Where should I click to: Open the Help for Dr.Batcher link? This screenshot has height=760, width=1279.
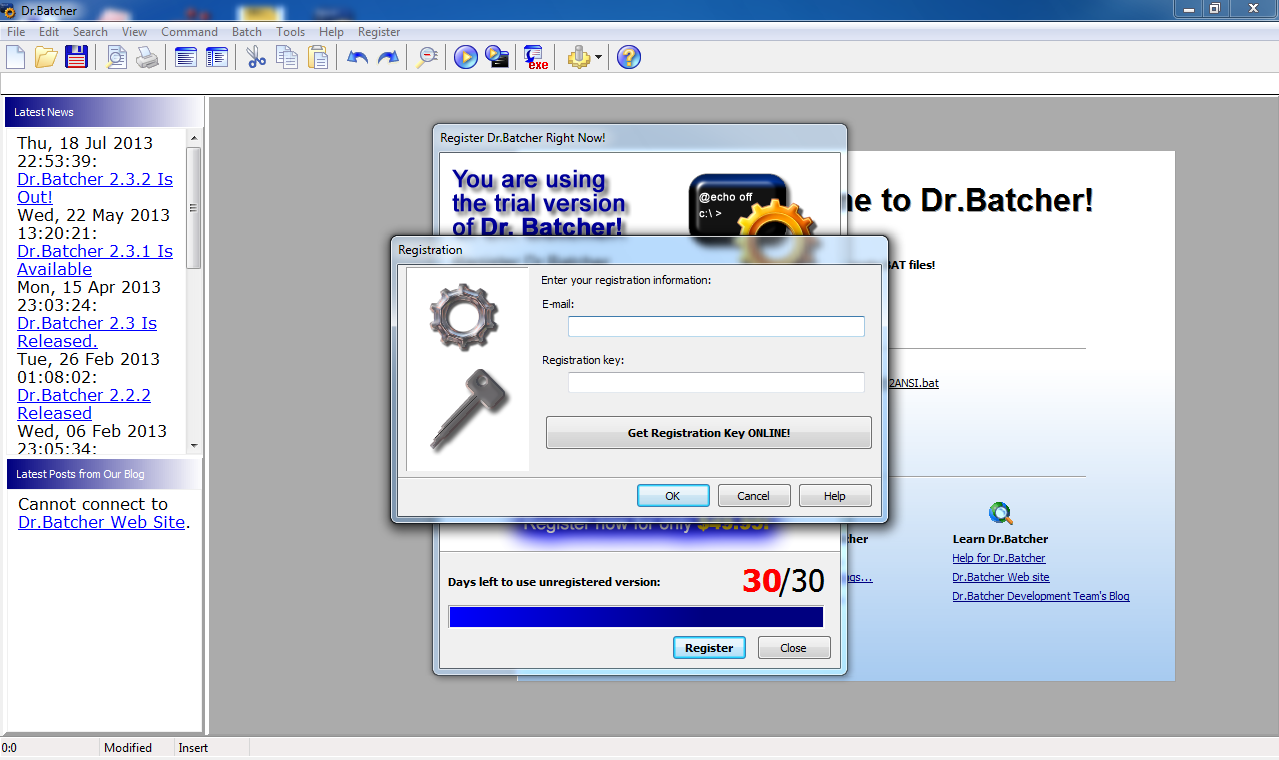tap(999, 558)
